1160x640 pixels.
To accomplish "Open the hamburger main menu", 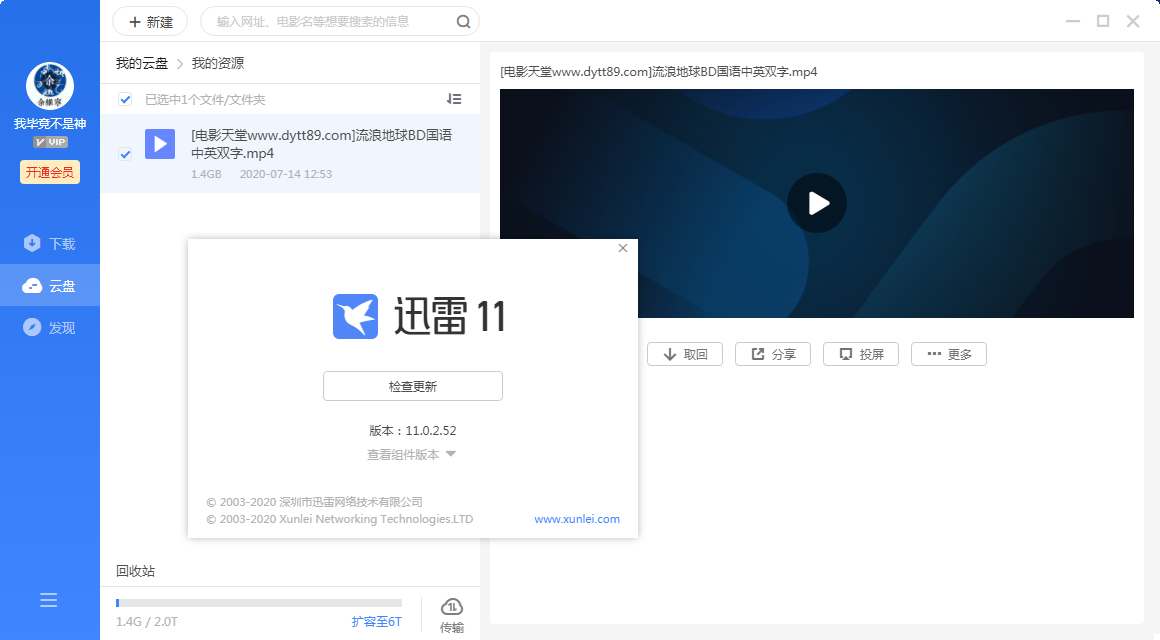I will coord(49,599).
